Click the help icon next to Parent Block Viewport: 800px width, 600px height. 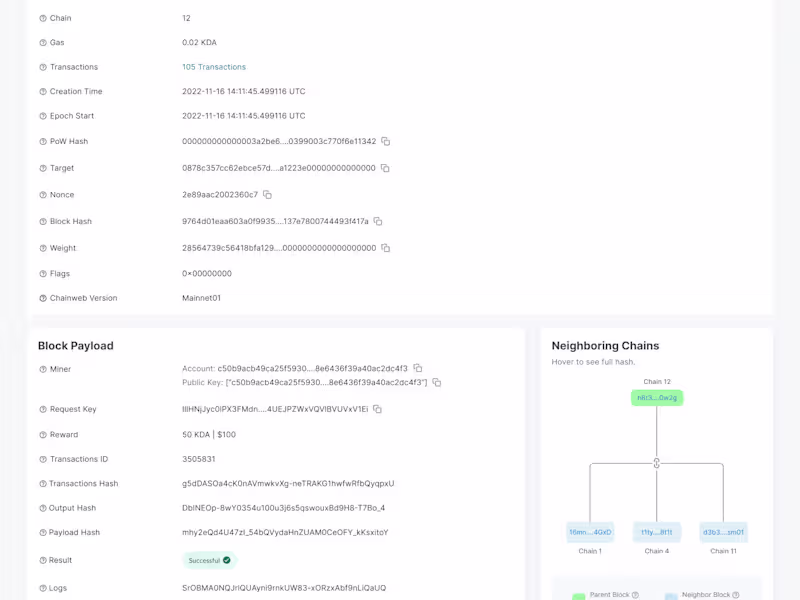[636, 595]
